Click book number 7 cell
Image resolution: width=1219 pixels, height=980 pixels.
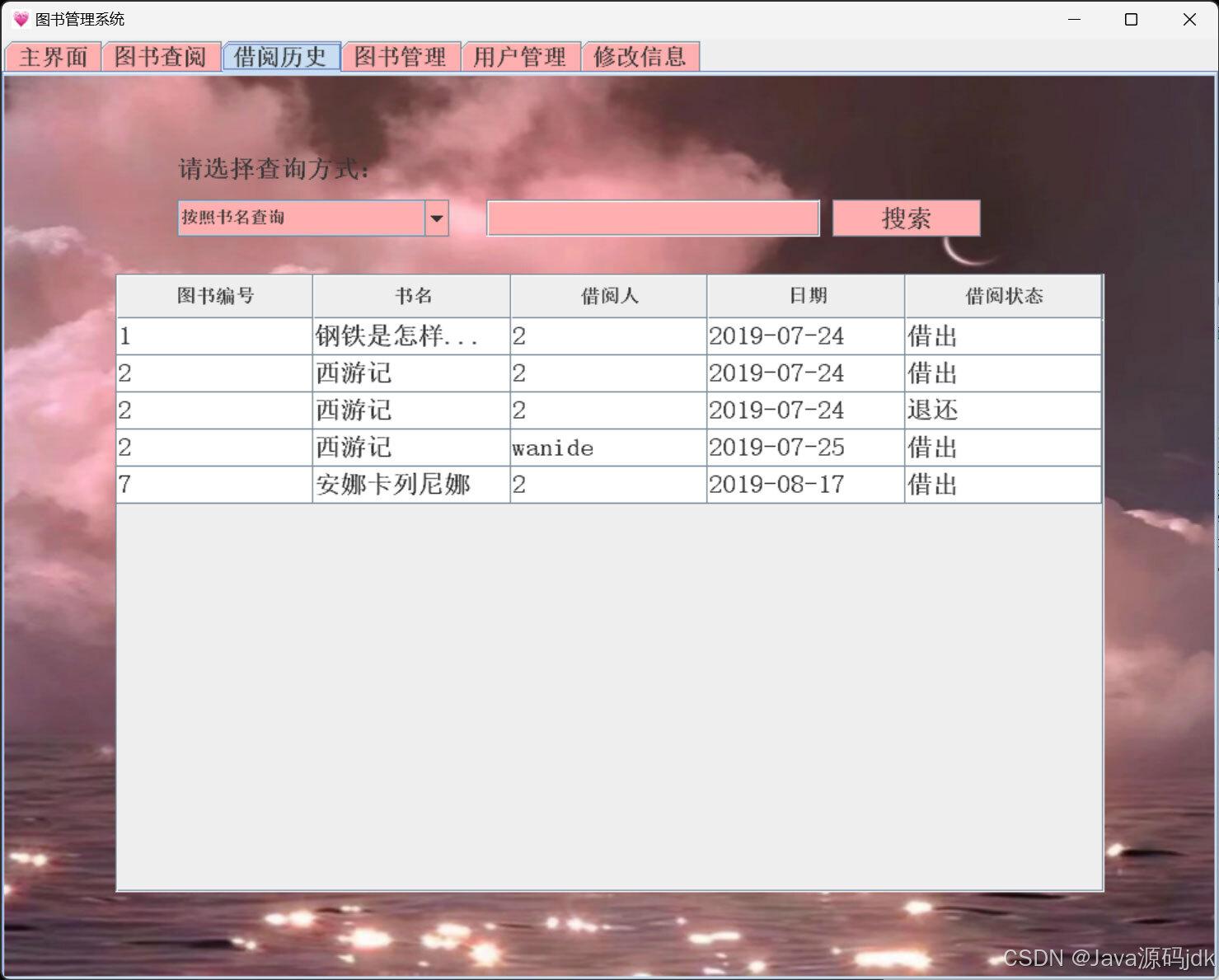click(x=215, y=485)
